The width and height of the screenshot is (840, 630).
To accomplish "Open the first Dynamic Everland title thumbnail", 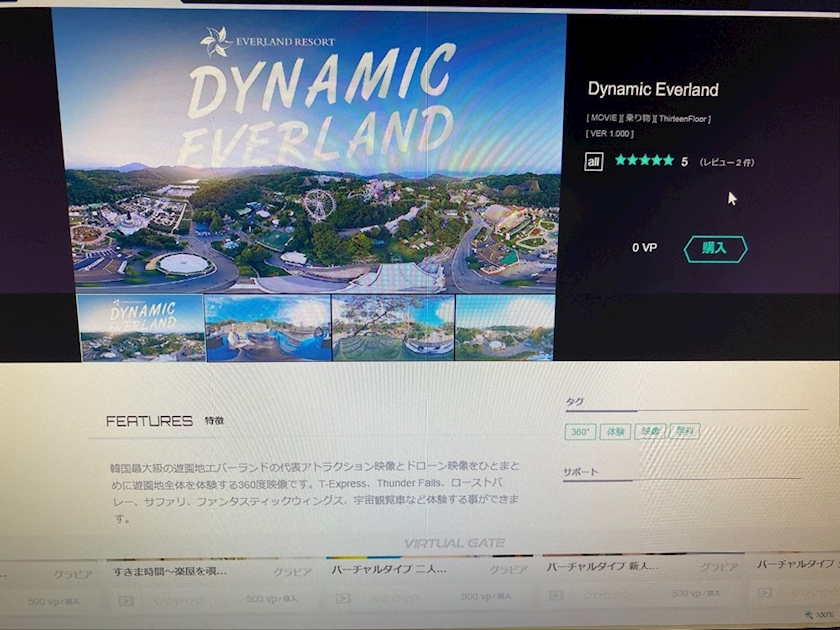I will coord(141,328).
